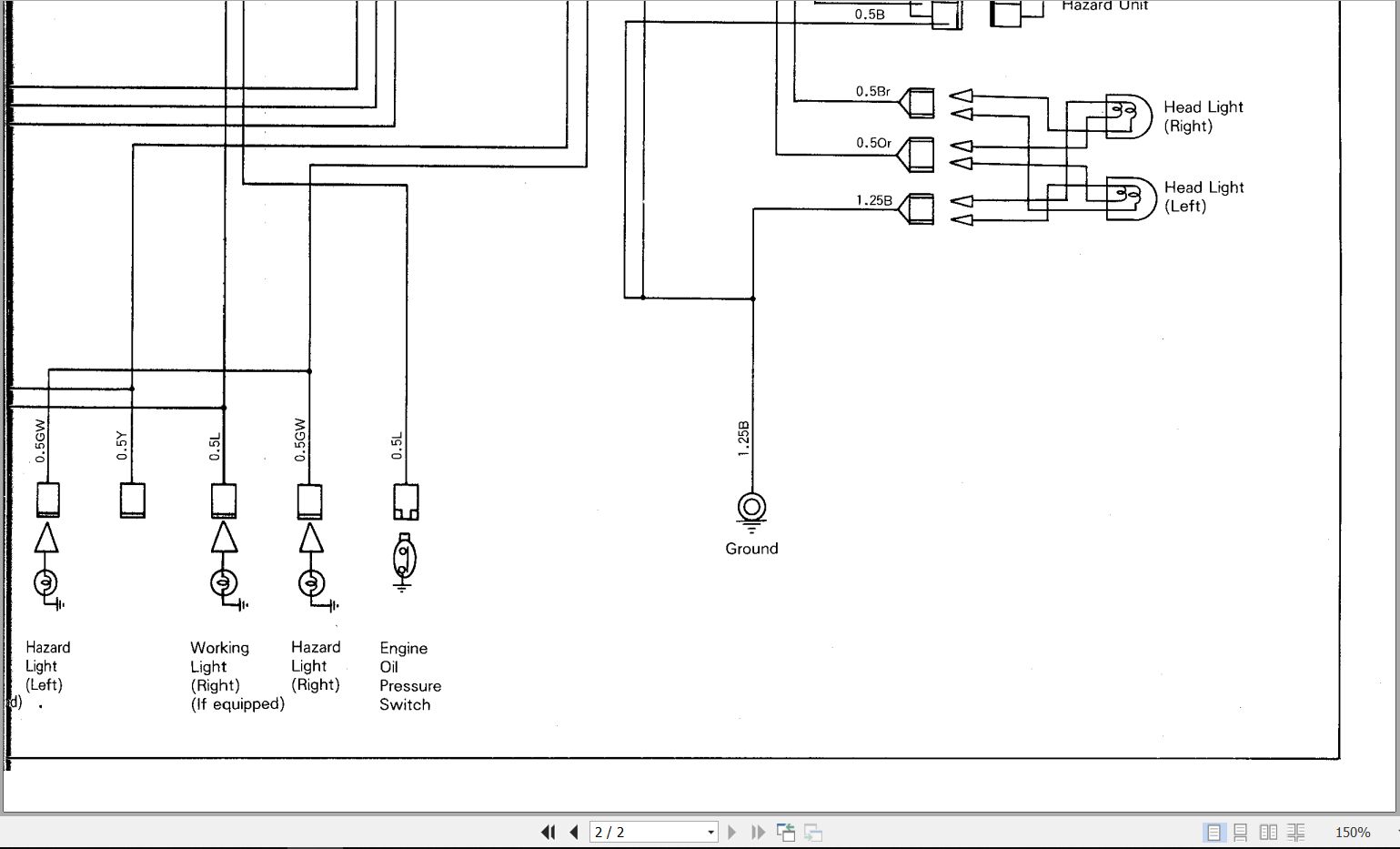
Task: Select the facing pages layout icon
Action: 1269,832
